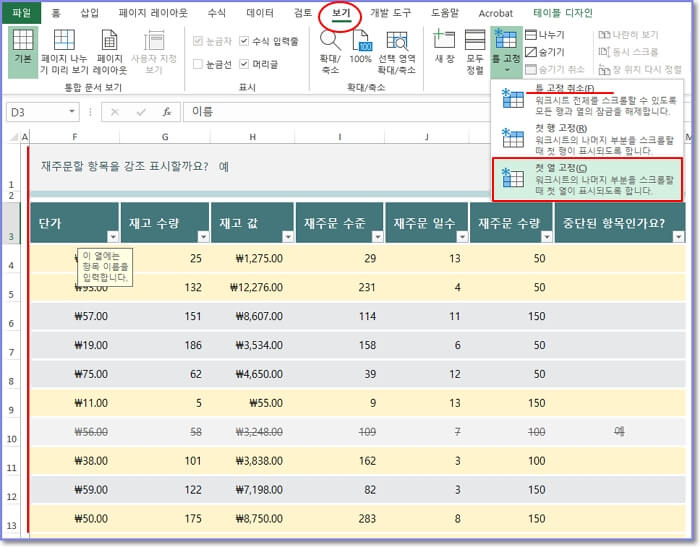Switch to the Acrobat tab
The image size is (700, 547).
coord(496,13)
